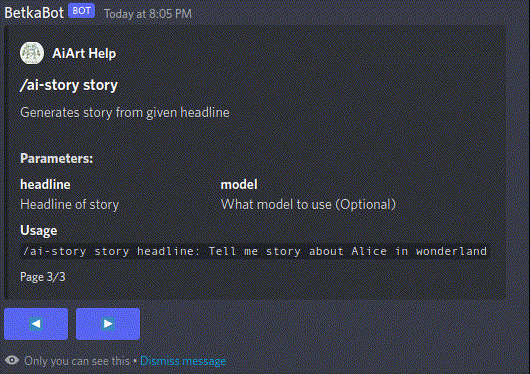Dismiss the ephemeral message link

[x=183, y=361]
